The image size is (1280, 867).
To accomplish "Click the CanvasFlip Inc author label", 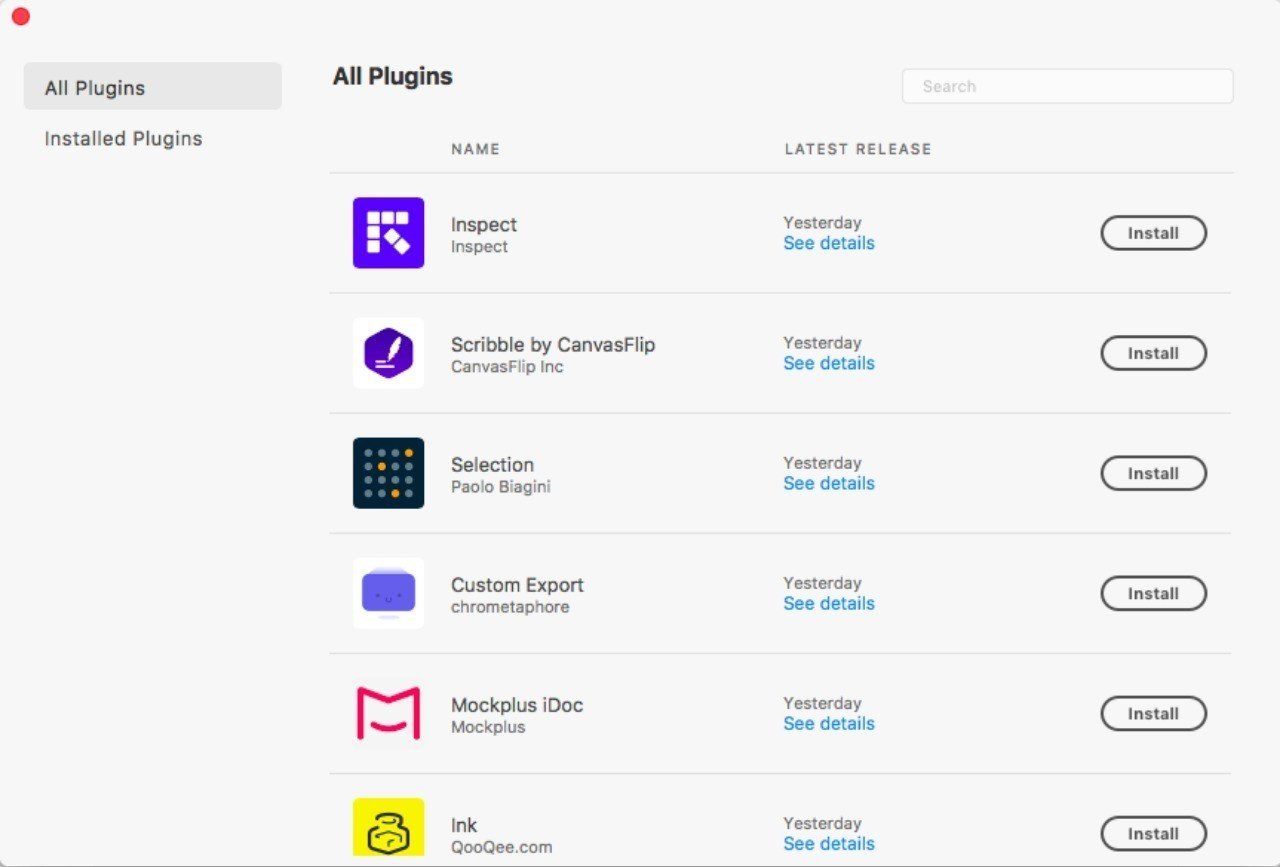I will 507,367.
